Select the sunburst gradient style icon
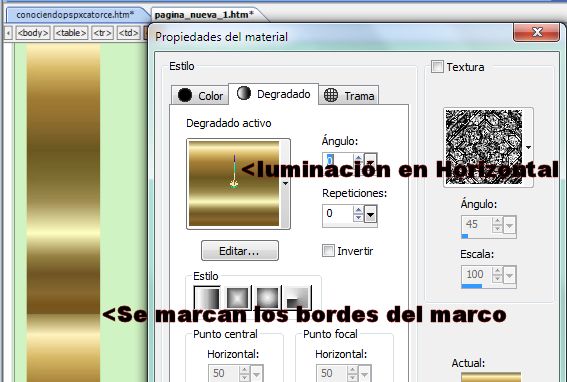Screen dimensions: 567x382 (268, 298)
